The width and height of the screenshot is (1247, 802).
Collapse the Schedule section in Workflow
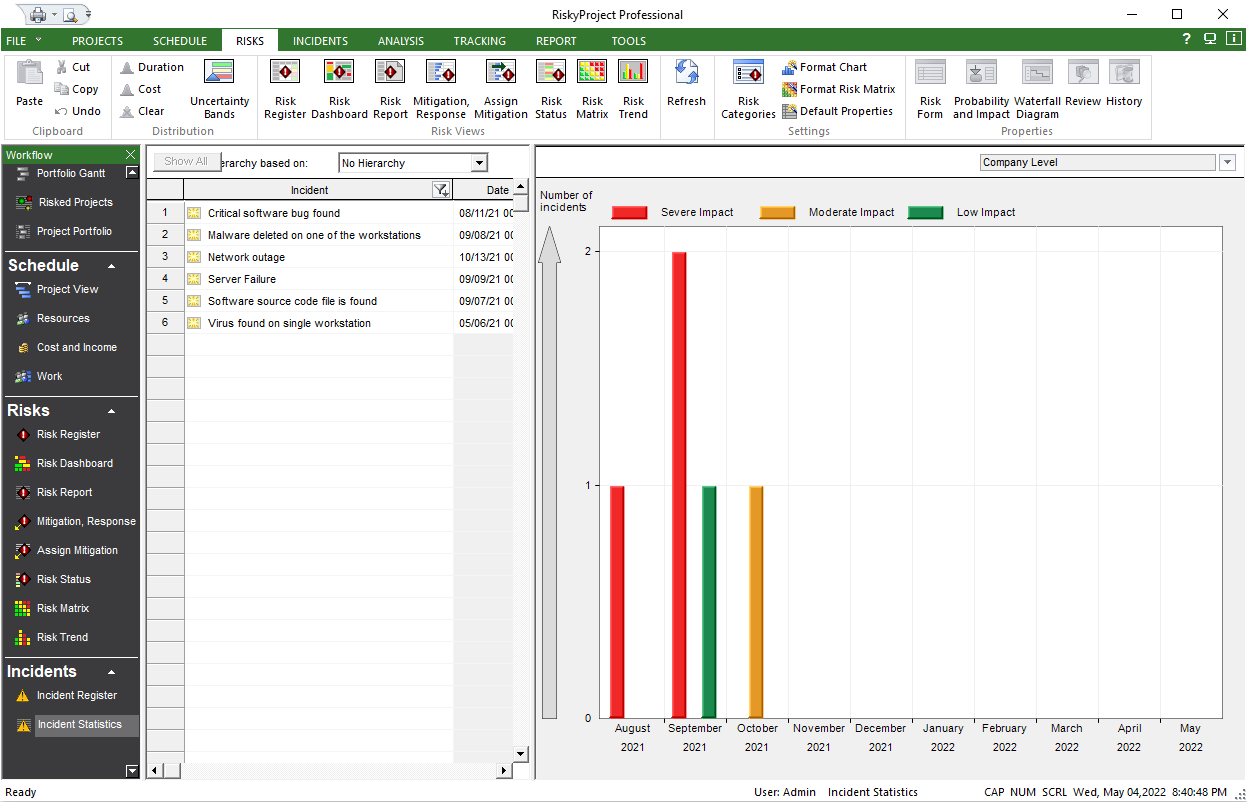click(111, 266)
